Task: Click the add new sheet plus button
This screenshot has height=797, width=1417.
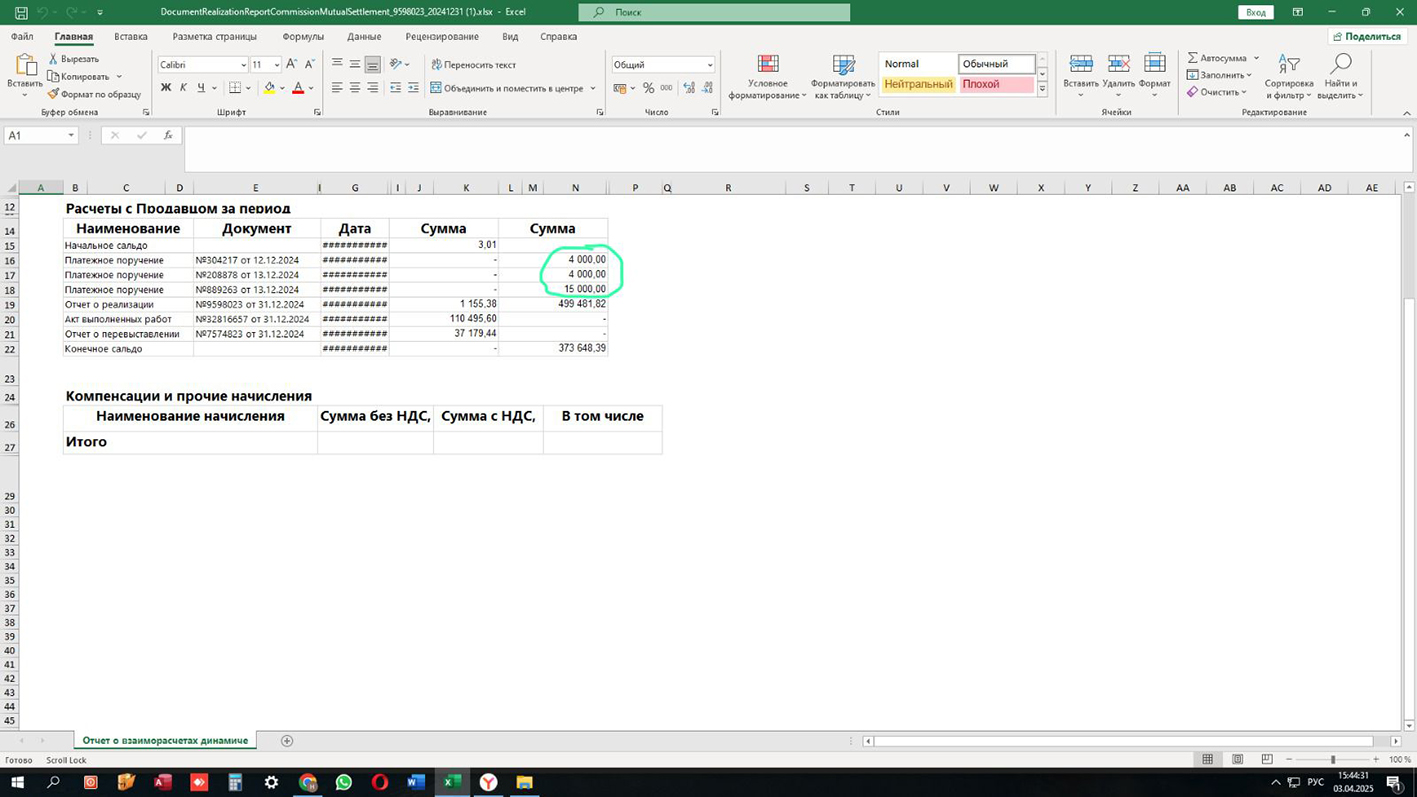Action: (x=287, y=741)
